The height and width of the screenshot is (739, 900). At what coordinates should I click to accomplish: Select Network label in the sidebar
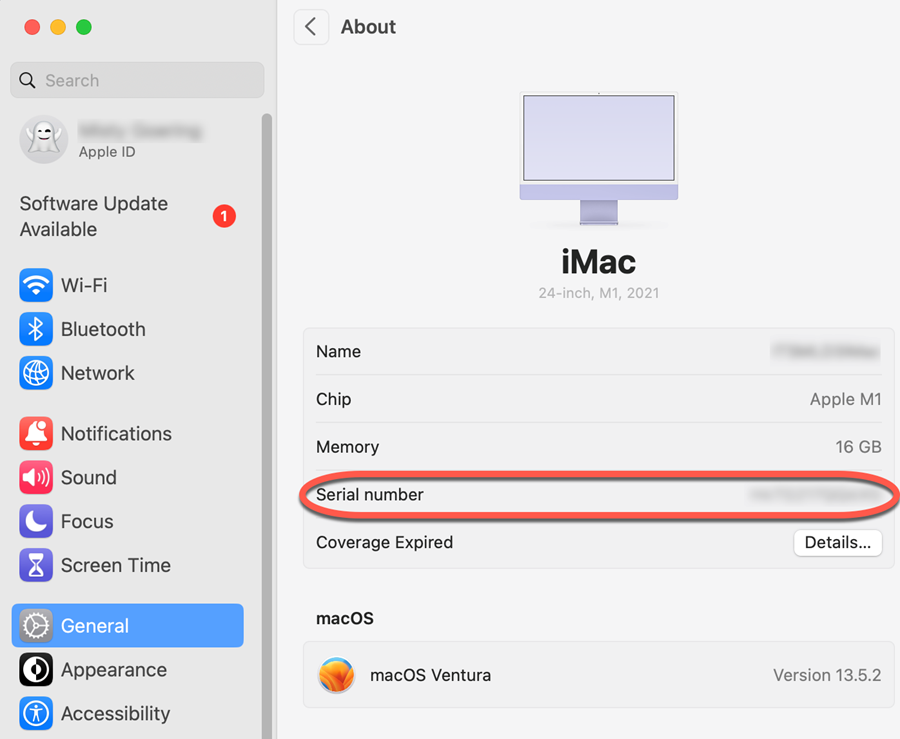coord(98,373)
